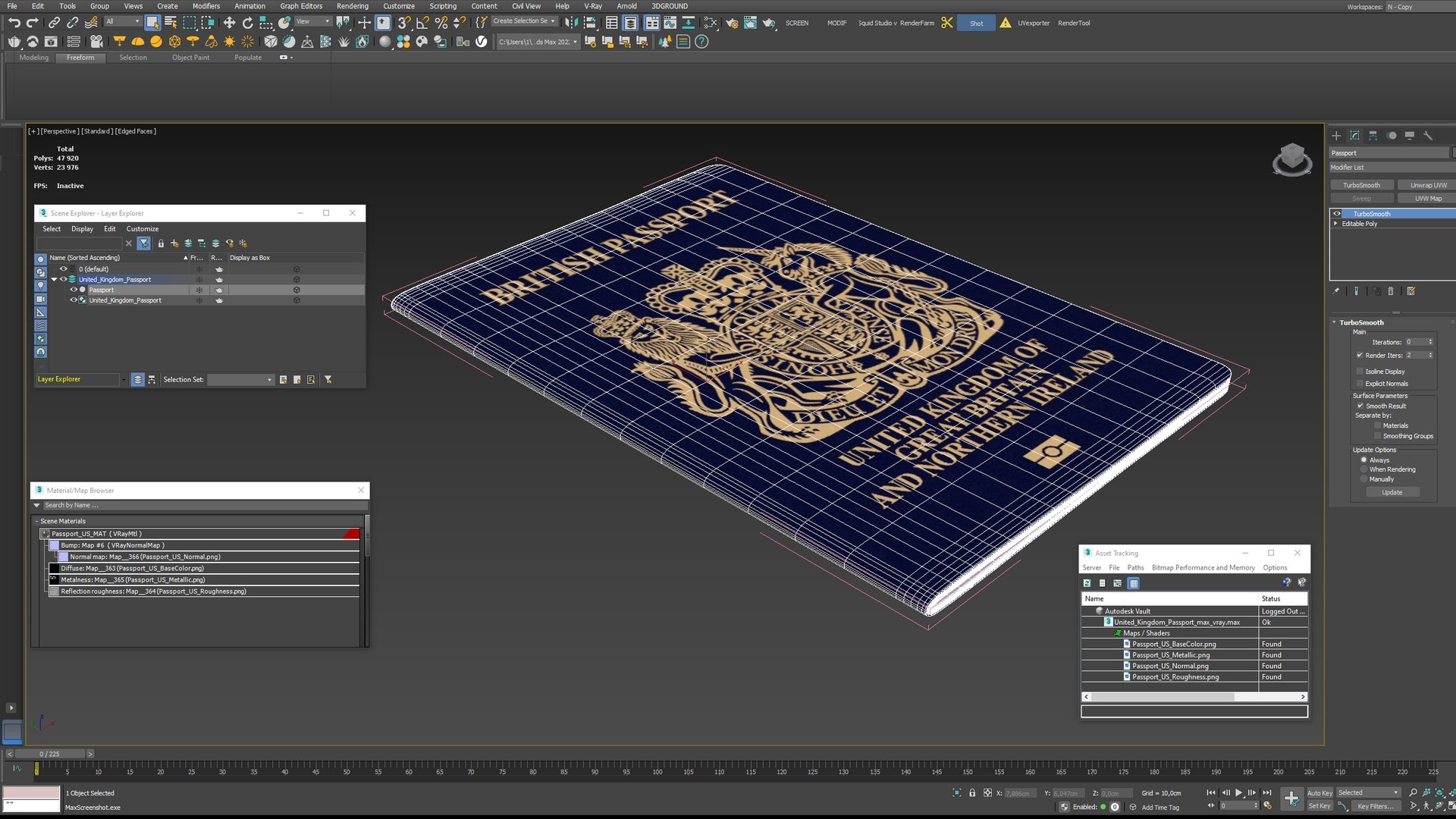Viewport: 1456px width, 819px height.
Task: Click the Auto Key button
Action: [1319, 793]
